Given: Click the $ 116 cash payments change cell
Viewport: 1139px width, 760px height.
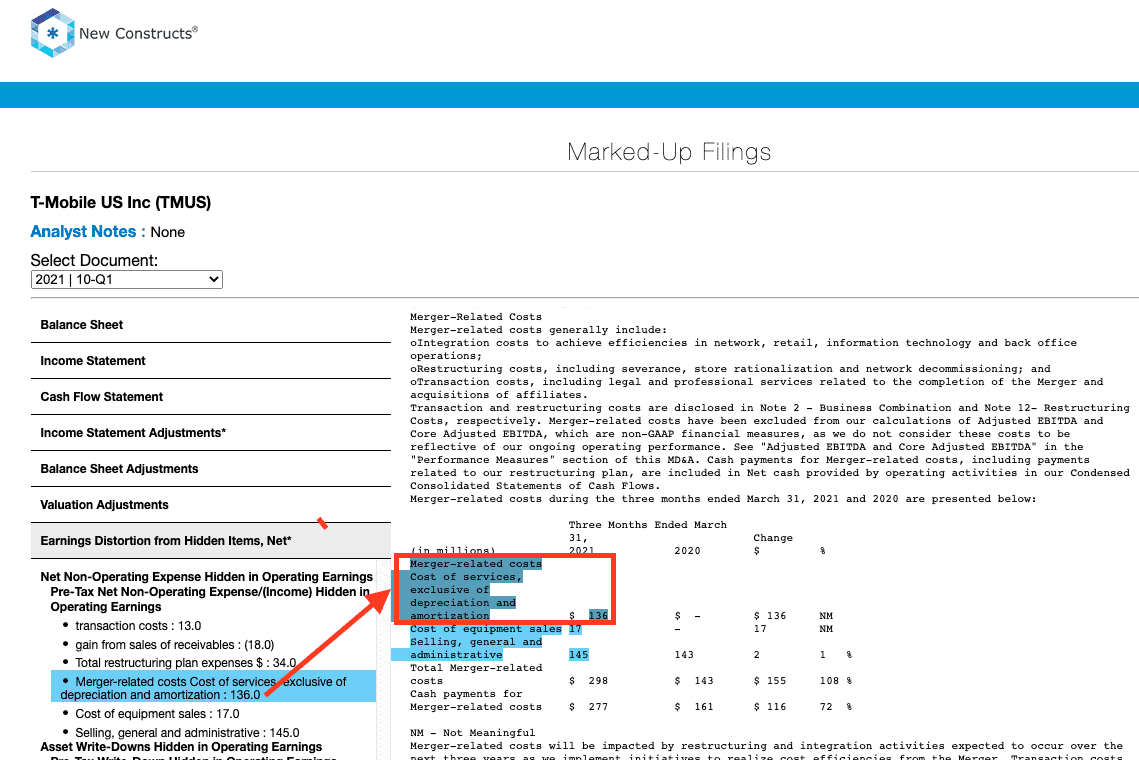Looking at the screenshot, I should click(770, 707).
